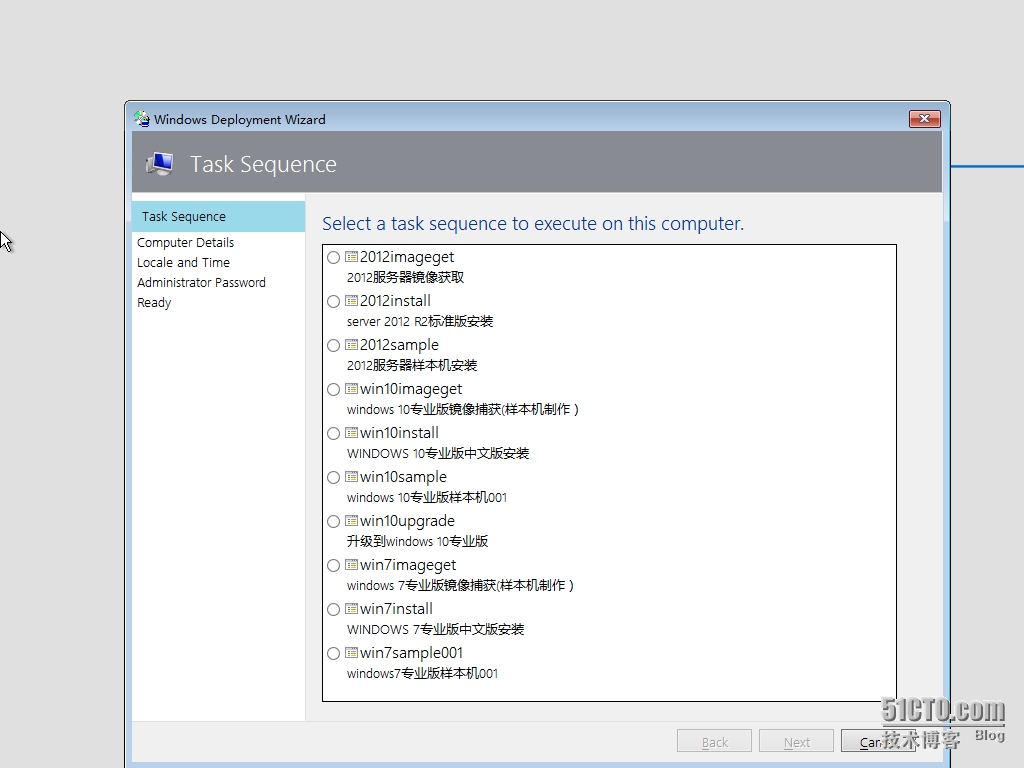
Task: Select the win10upgrade radio button
Action: [334, 521]
